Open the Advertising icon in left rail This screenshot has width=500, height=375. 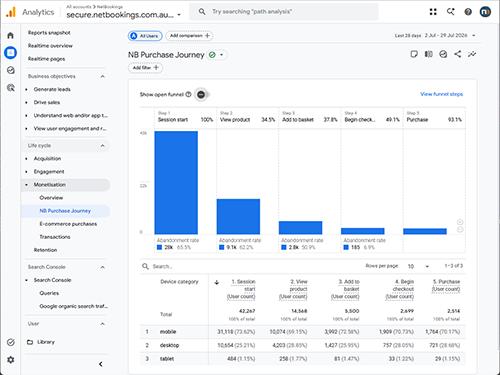11,88
